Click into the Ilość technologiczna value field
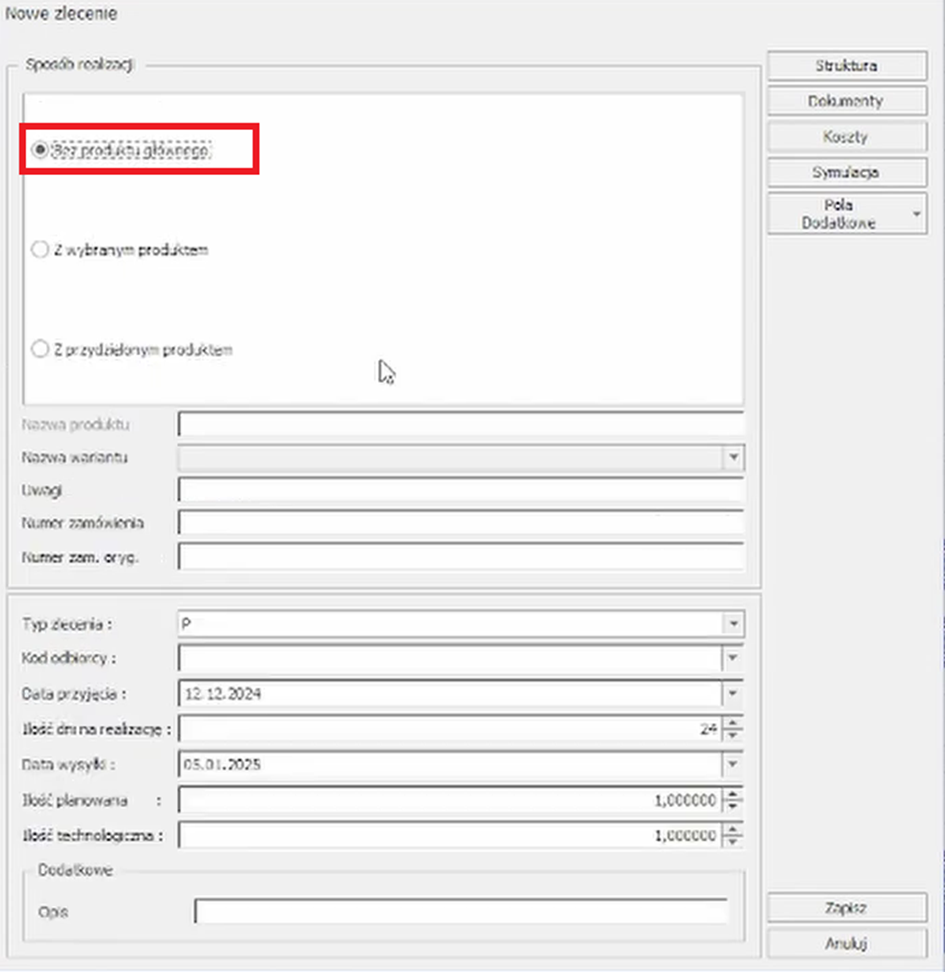Screen dimensions: 945x972 [450, 836]
